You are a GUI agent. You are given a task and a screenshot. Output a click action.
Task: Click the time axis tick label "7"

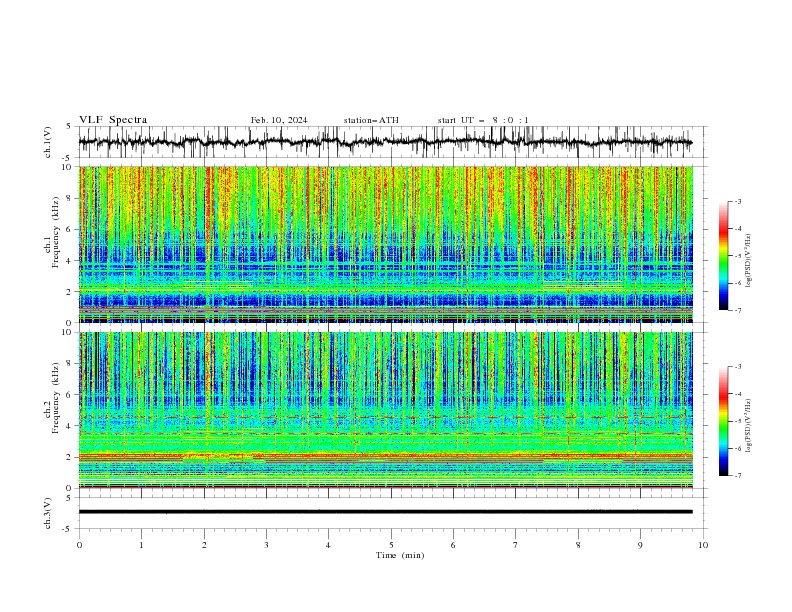(x=516, y=545)
